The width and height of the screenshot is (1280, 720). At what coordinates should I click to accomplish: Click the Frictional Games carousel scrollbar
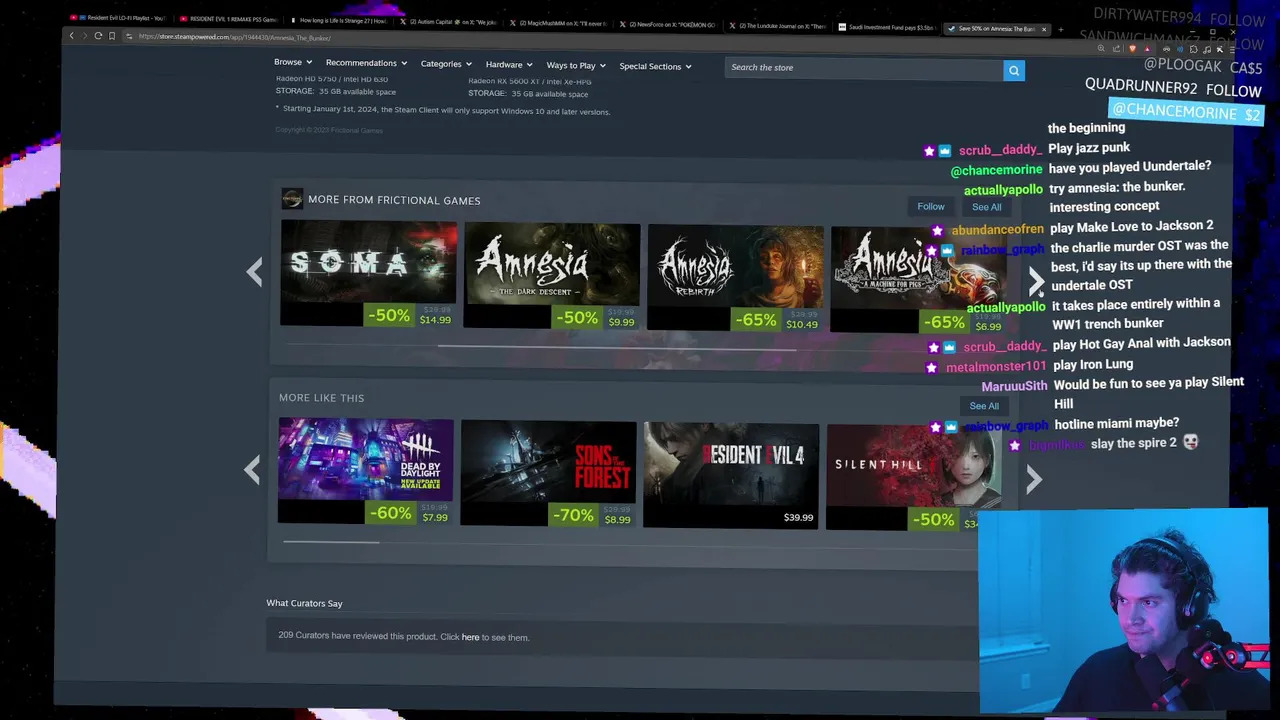(617, 348)
